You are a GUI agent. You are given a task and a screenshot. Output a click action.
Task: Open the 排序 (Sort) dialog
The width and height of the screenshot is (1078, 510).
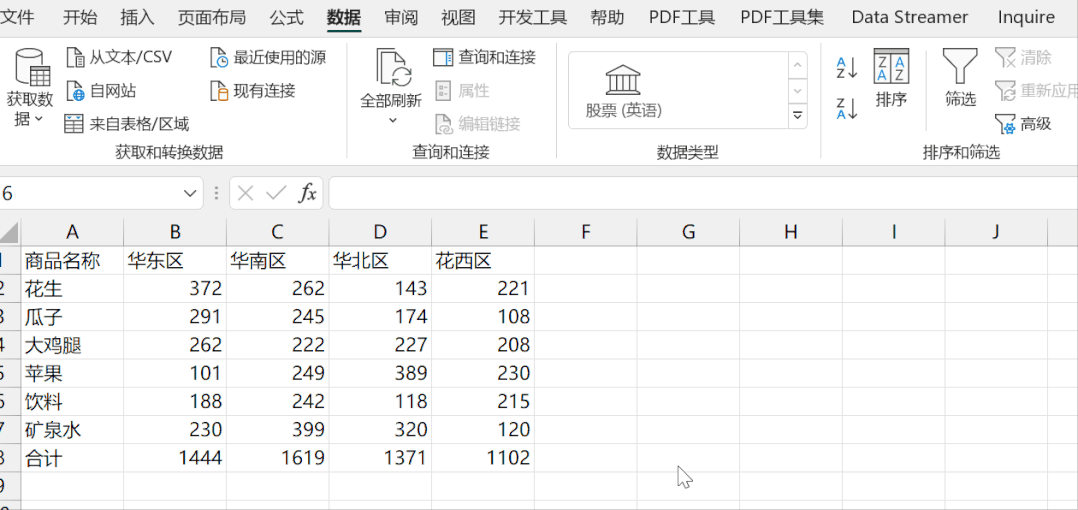pos(891,78)
